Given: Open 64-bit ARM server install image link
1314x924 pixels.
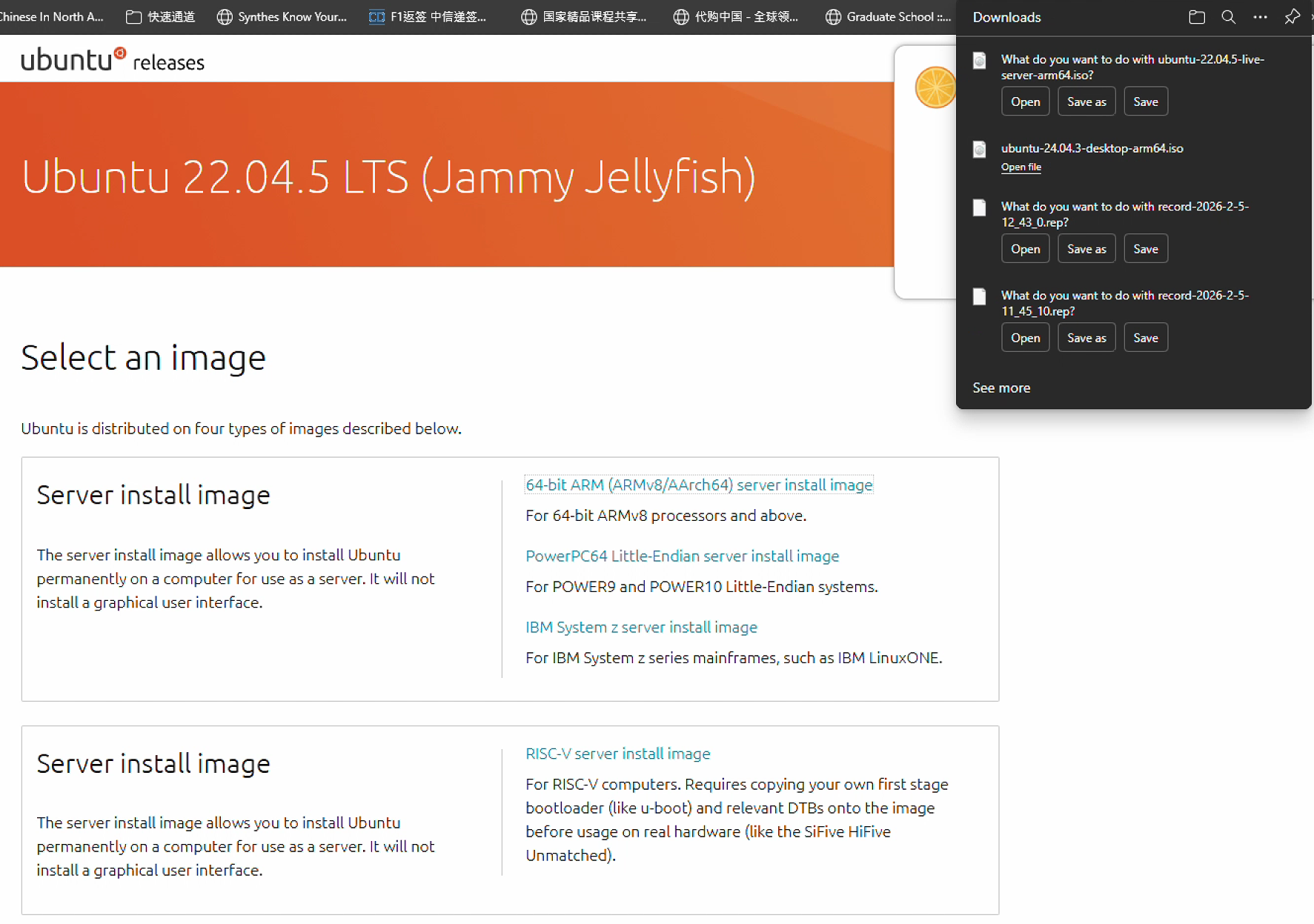Looking at the screenshot, I should click(x=699, y=485).
